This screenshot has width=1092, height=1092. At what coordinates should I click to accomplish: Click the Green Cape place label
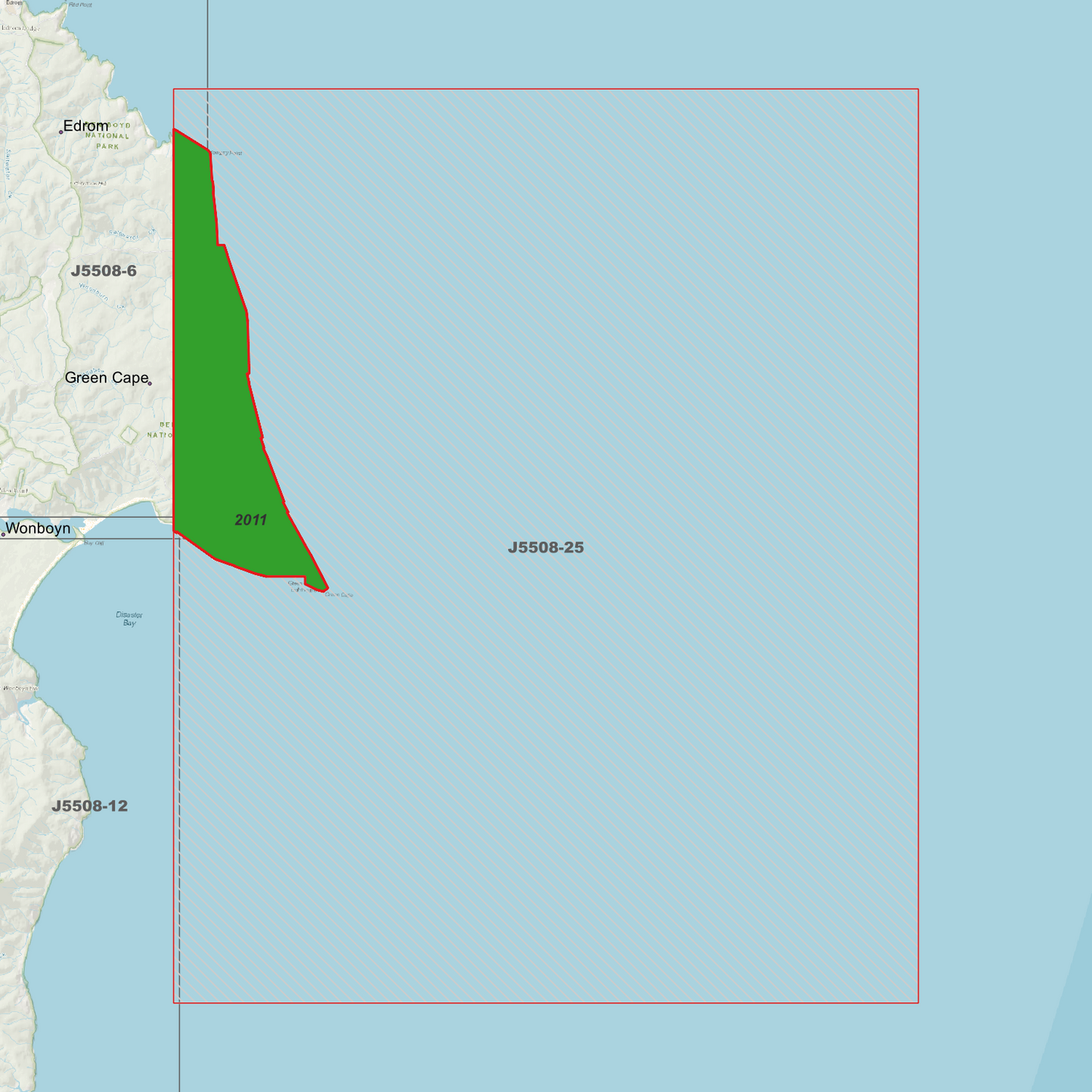coord(107,378)
